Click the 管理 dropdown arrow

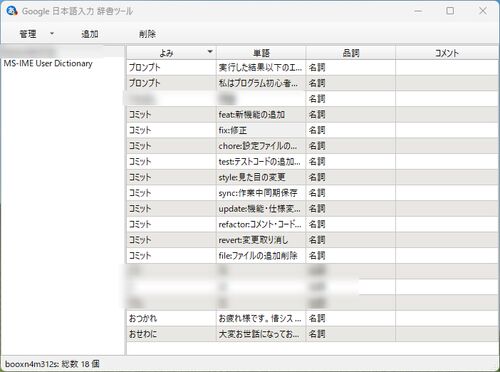click(x=52, y=33)
